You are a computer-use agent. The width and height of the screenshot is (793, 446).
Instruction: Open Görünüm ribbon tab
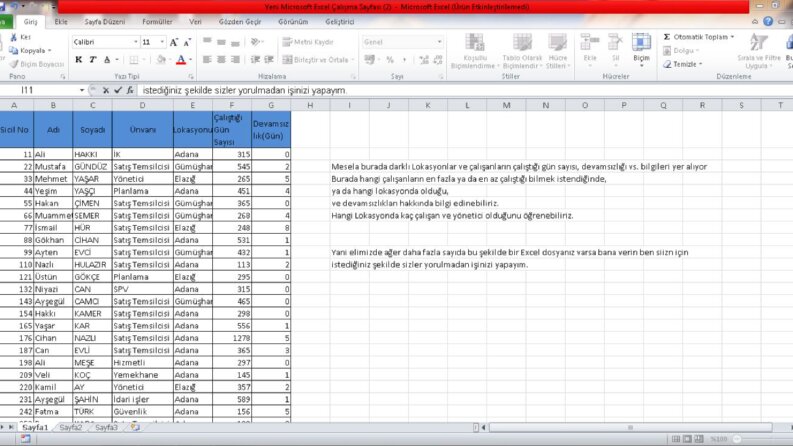point(293,22)
